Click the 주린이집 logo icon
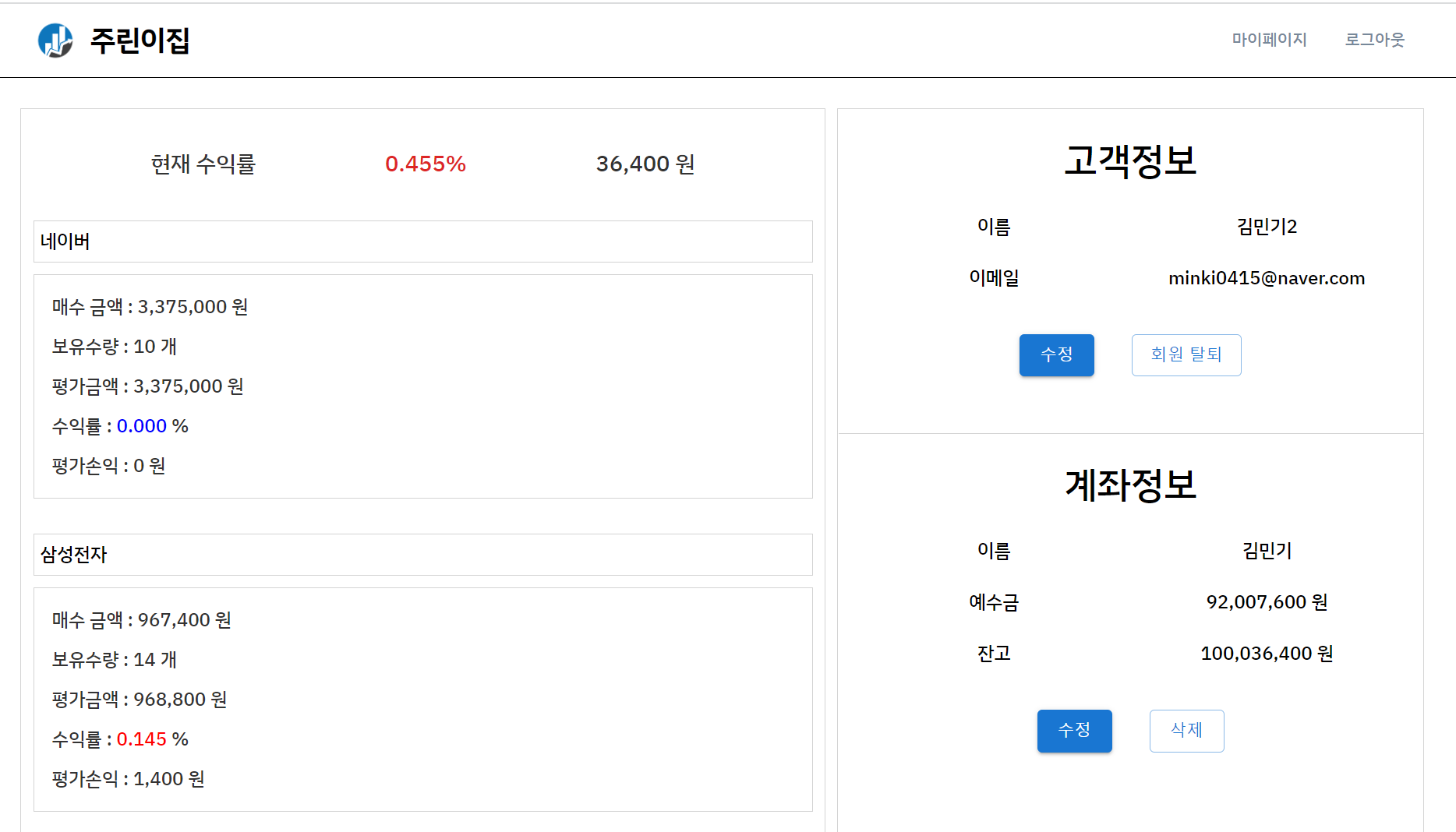This screenshot has width=1456, height=832. point(54,41)
